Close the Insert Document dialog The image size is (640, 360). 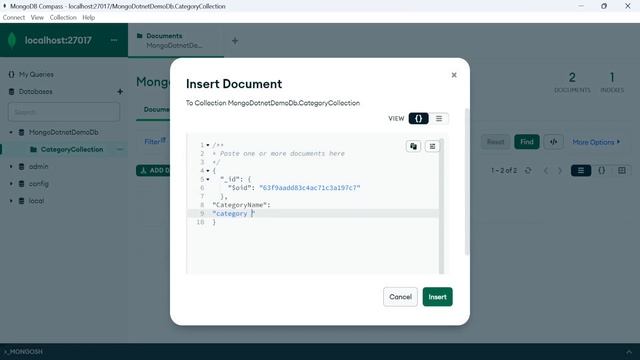454,75
